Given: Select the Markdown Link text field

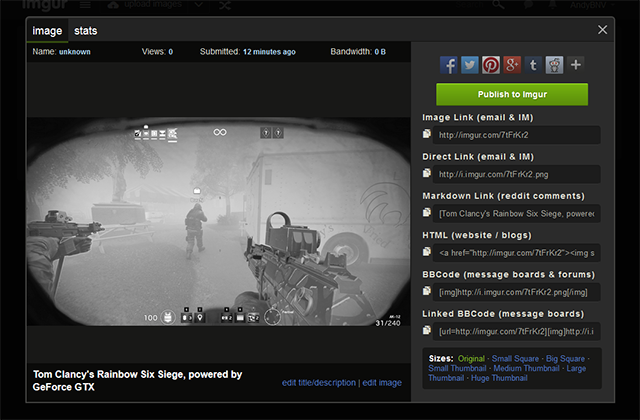Looking at the screenshot, I should [x=517, y=213].
